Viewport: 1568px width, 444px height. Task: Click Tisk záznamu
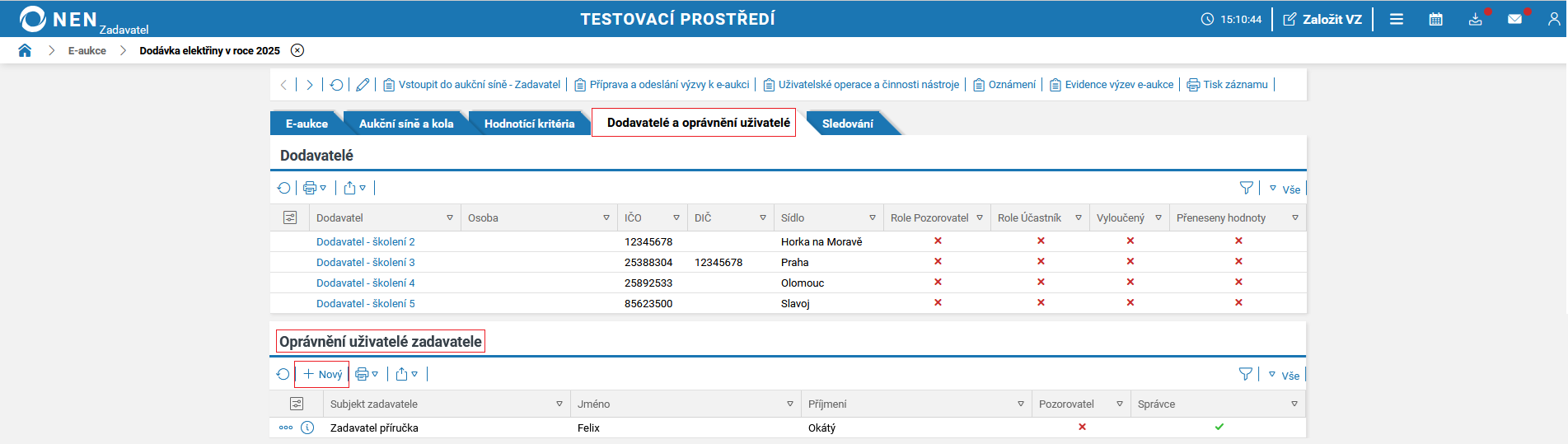(1228, 85)
